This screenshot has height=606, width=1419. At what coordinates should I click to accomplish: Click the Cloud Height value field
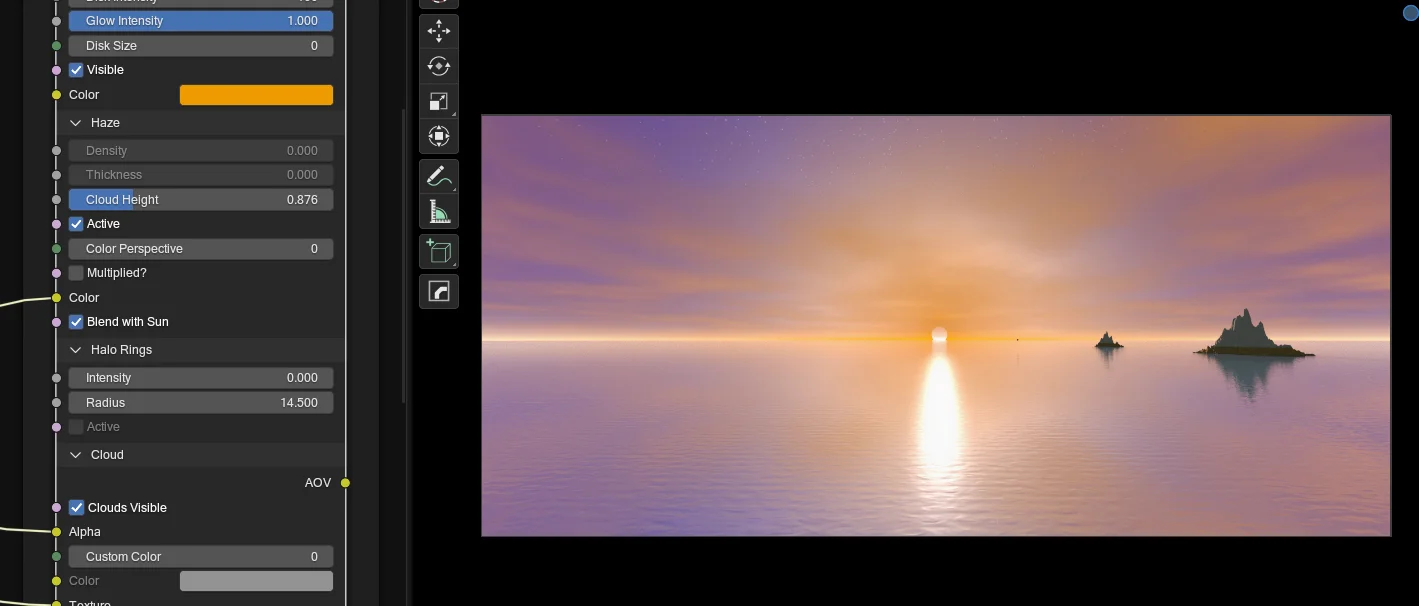tap(200, 199)
